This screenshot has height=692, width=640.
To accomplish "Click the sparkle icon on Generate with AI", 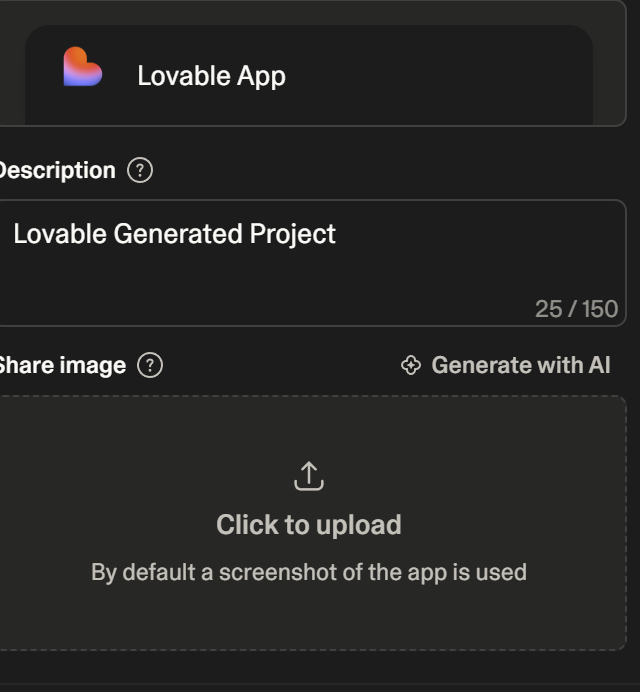I will [x=410, y=366].
